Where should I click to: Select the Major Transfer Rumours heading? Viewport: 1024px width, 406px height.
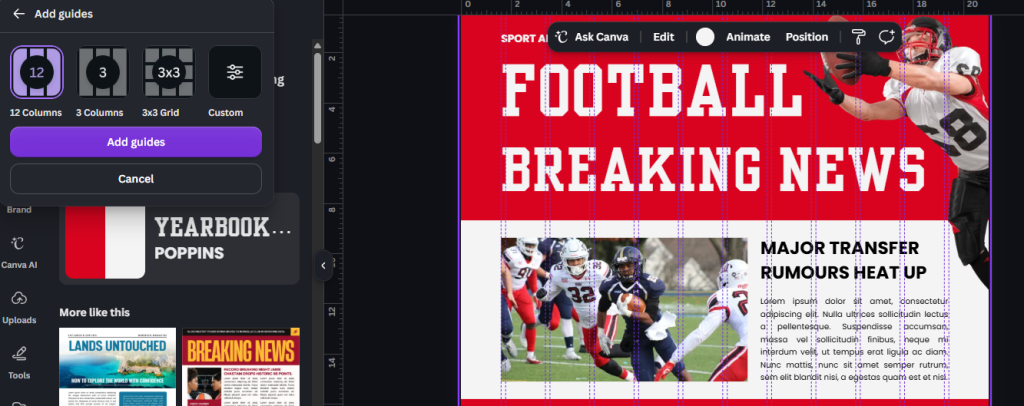[843, 260]
